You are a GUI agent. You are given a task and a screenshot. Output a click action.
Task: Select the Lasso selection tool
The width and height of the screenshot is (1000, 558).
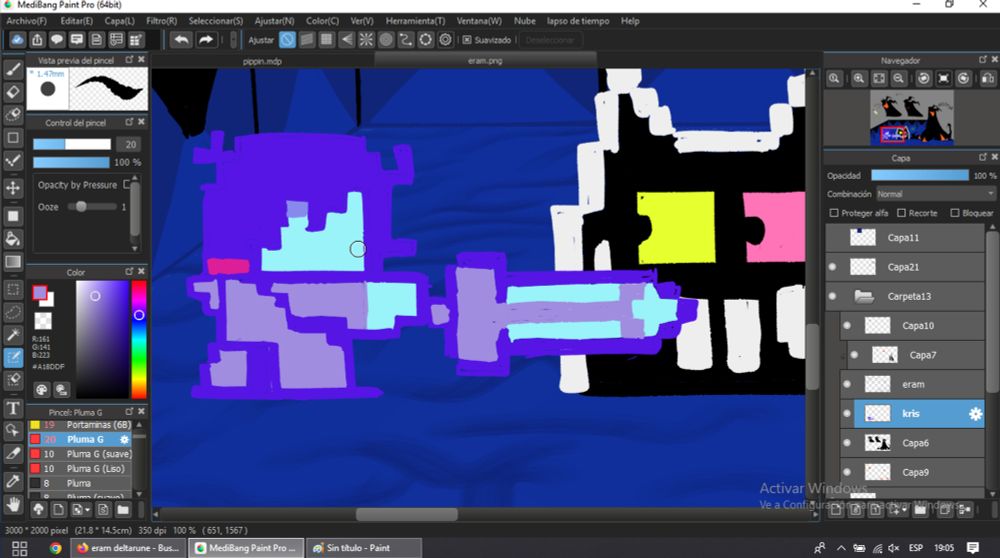[x=13, y=312]
